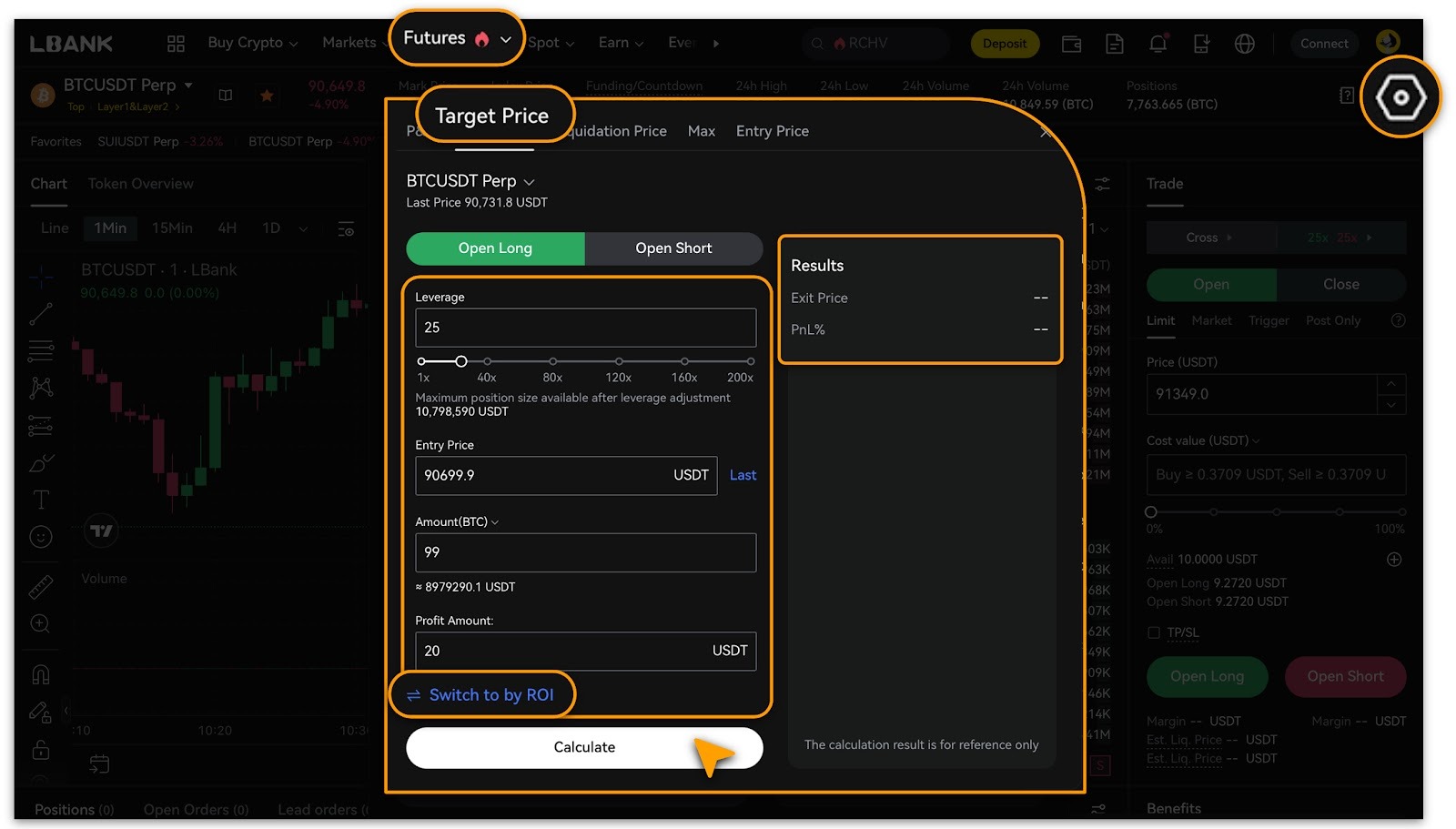Enable the TP/SL checkbox
This screenshot has width=1456, height=829.
(1154, 632)
